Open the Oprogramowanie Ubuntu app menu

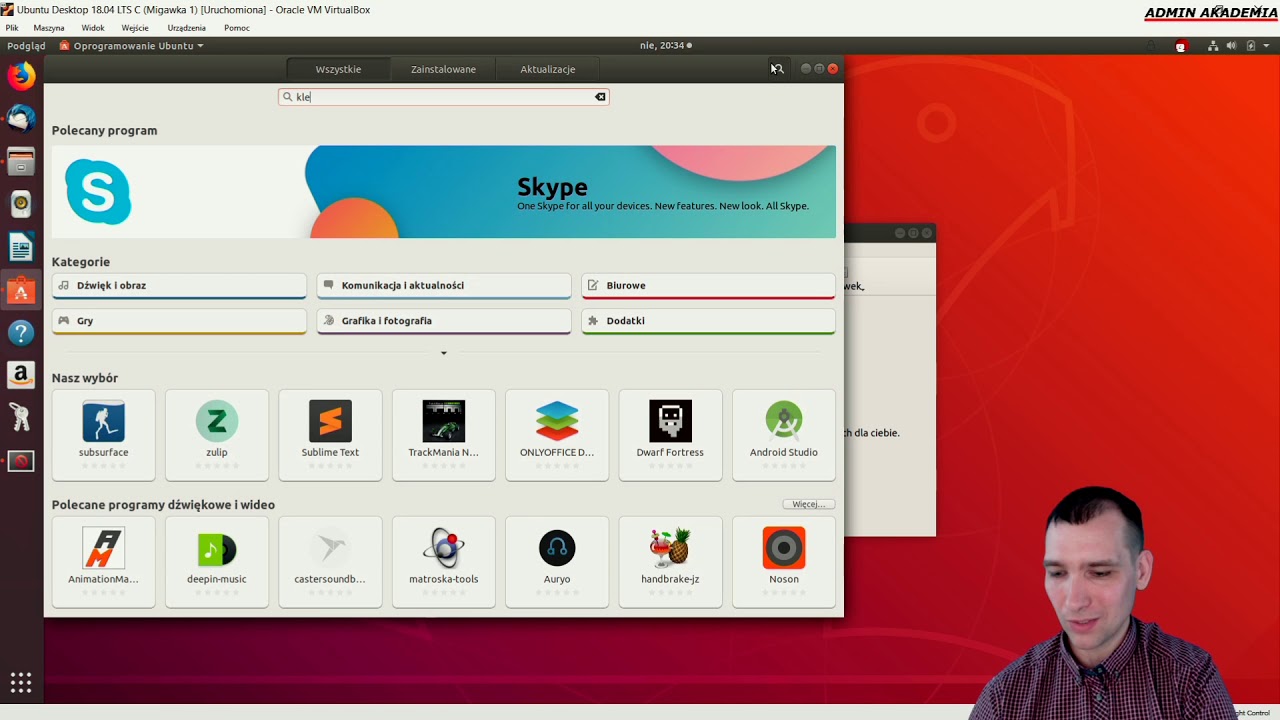(131, 46)
